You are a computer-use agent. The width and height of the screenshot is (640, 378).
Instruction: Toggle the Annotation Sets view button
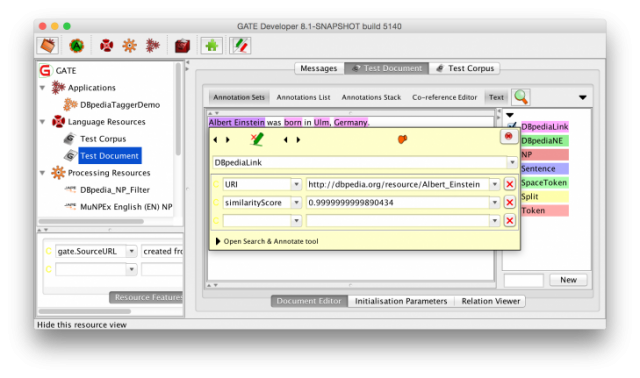click(x=239, y=97)
